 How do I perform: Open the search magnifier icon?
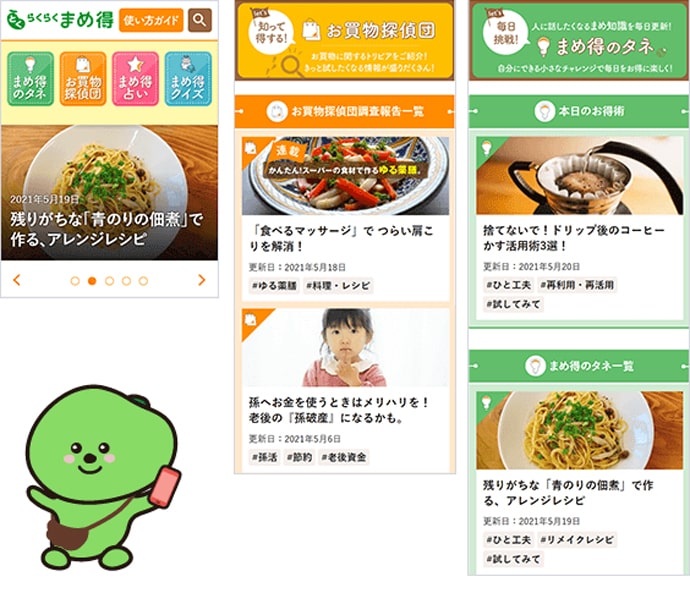pos(200,20)
